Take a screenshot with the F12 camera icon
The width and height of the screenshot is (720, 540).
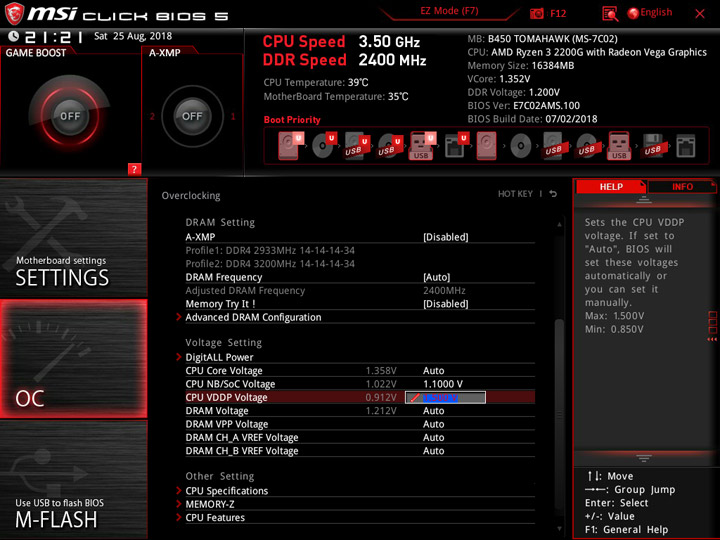537,14
